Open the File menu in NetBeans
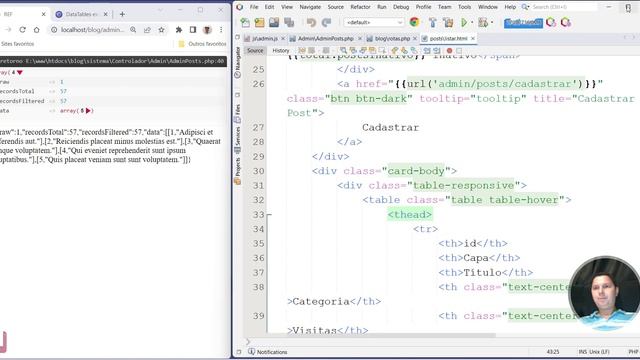 254,7
